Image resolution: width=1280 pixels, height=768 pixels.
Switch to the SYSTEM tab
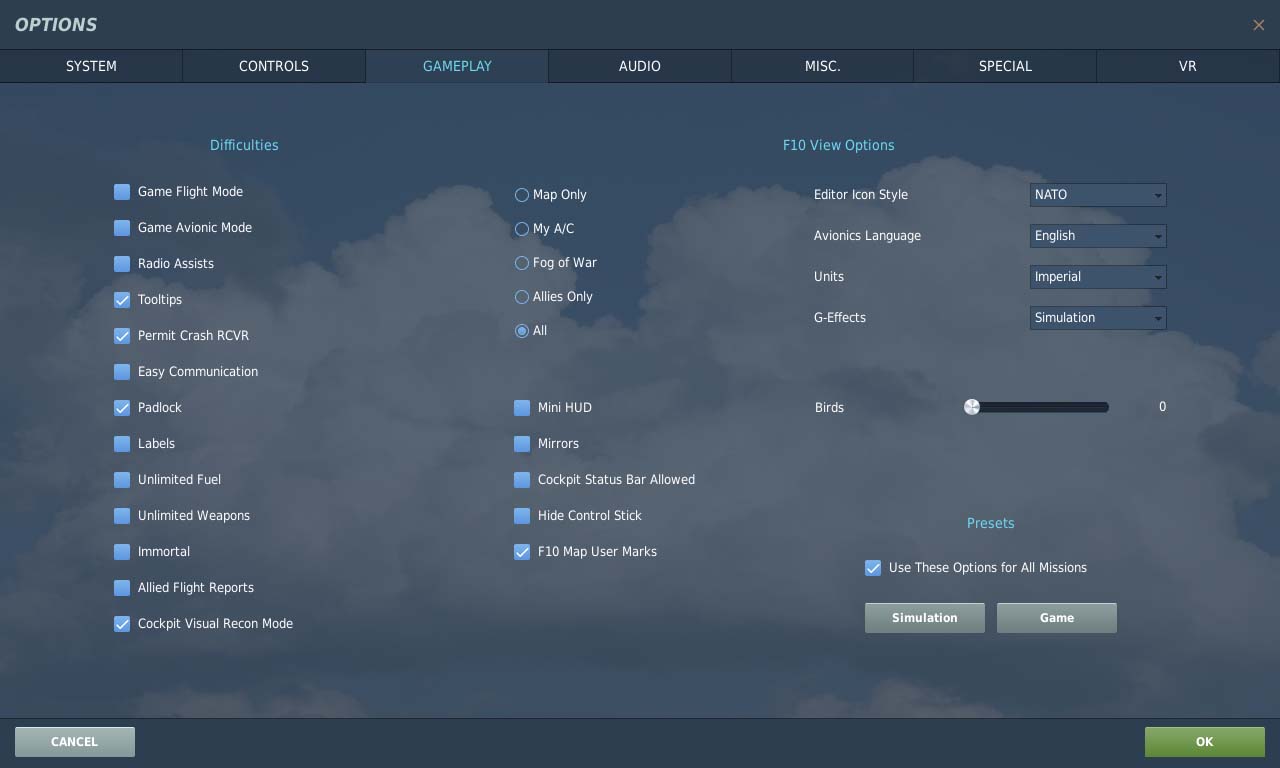(x=91, y=66)
